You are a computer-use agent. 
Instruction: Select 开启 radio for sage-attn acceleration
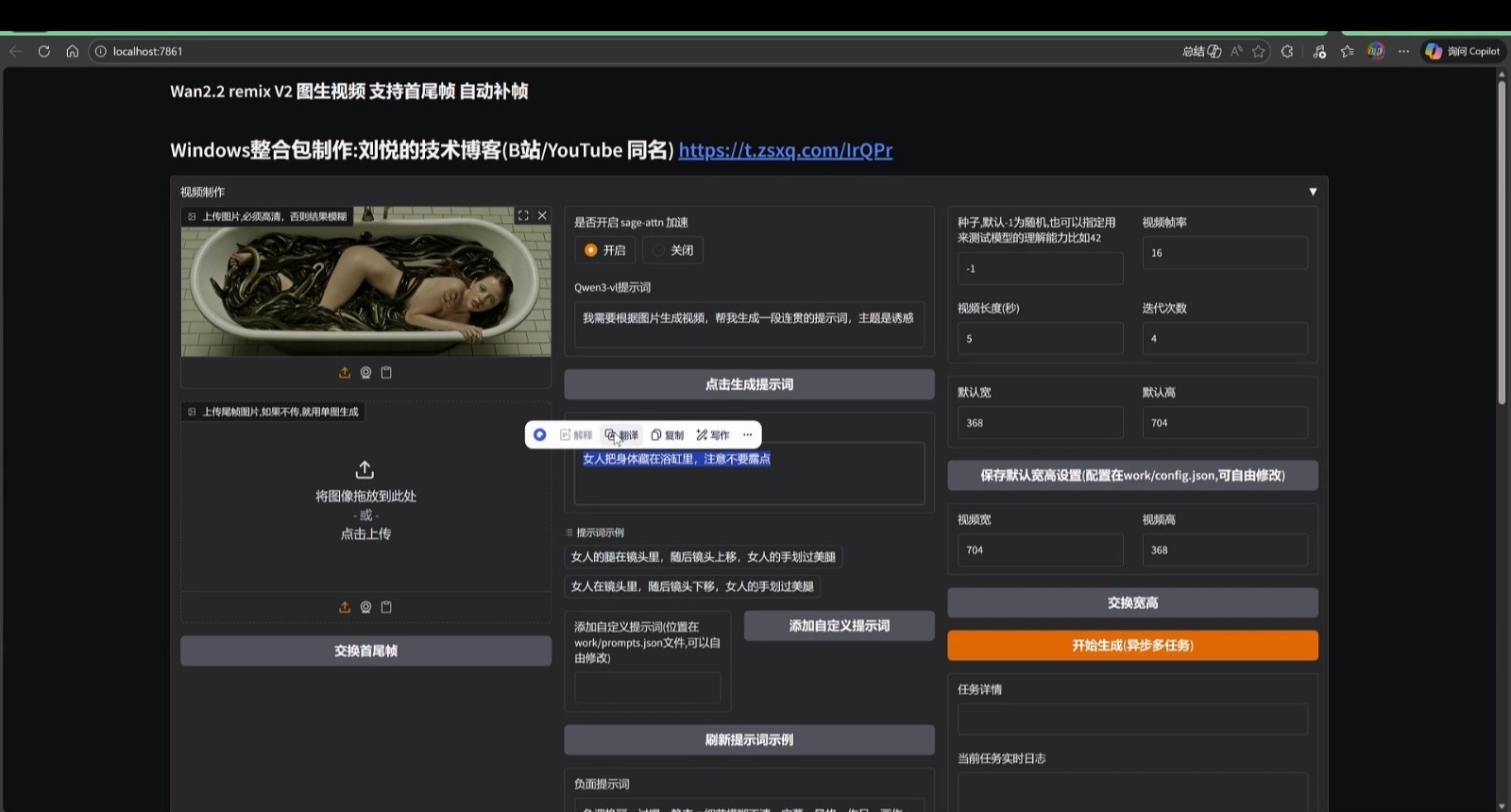(591, 250)
